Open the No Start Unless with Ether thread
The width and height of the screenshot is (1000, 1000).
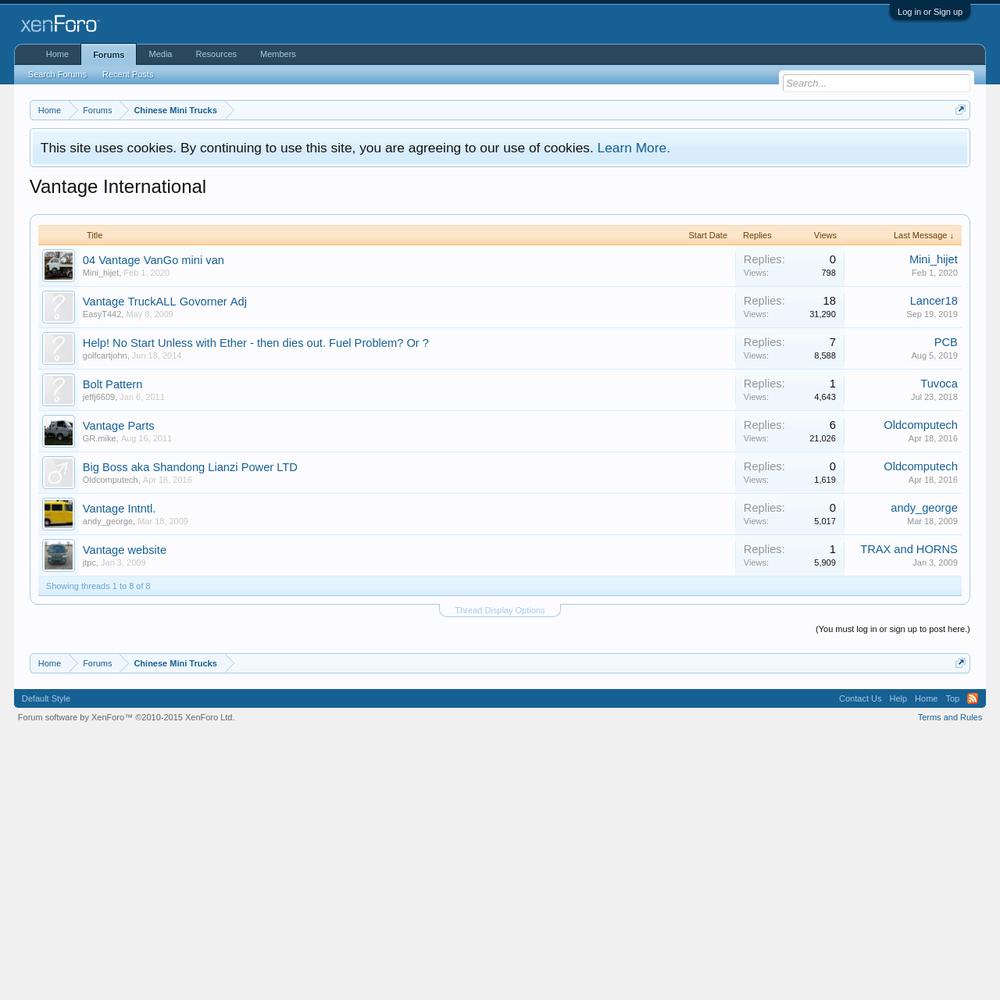(255, 343)
